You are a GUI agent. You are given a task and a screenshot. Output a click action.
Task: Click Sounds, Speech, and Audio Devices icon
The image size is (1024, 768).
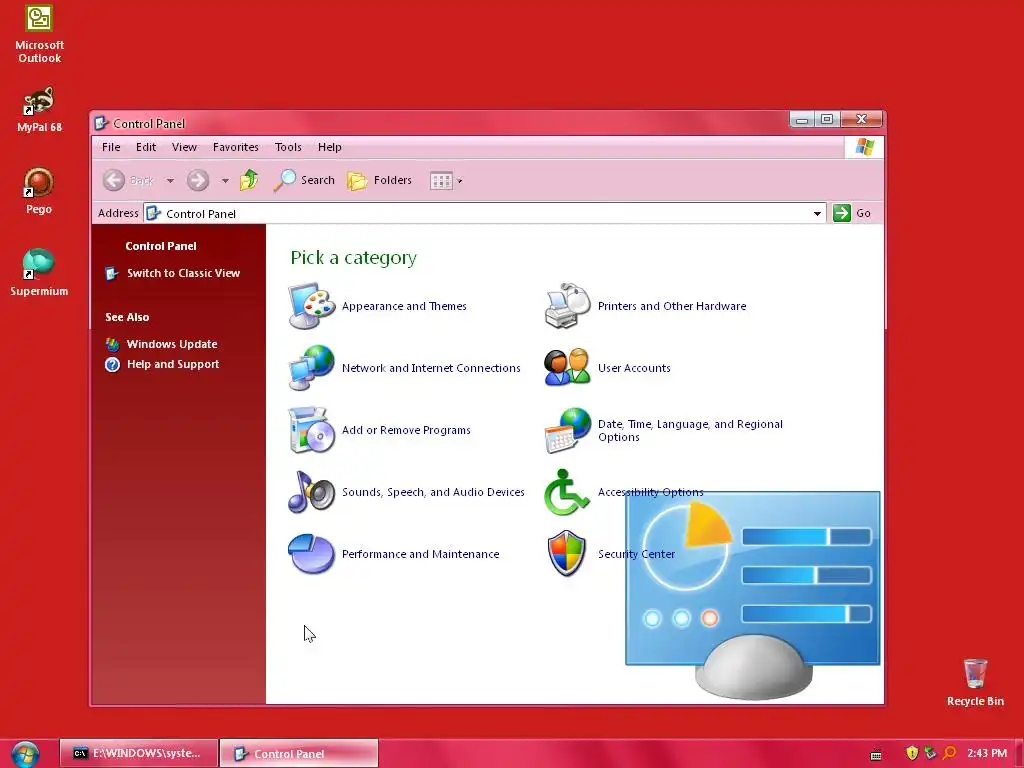[x=312, y=492]
